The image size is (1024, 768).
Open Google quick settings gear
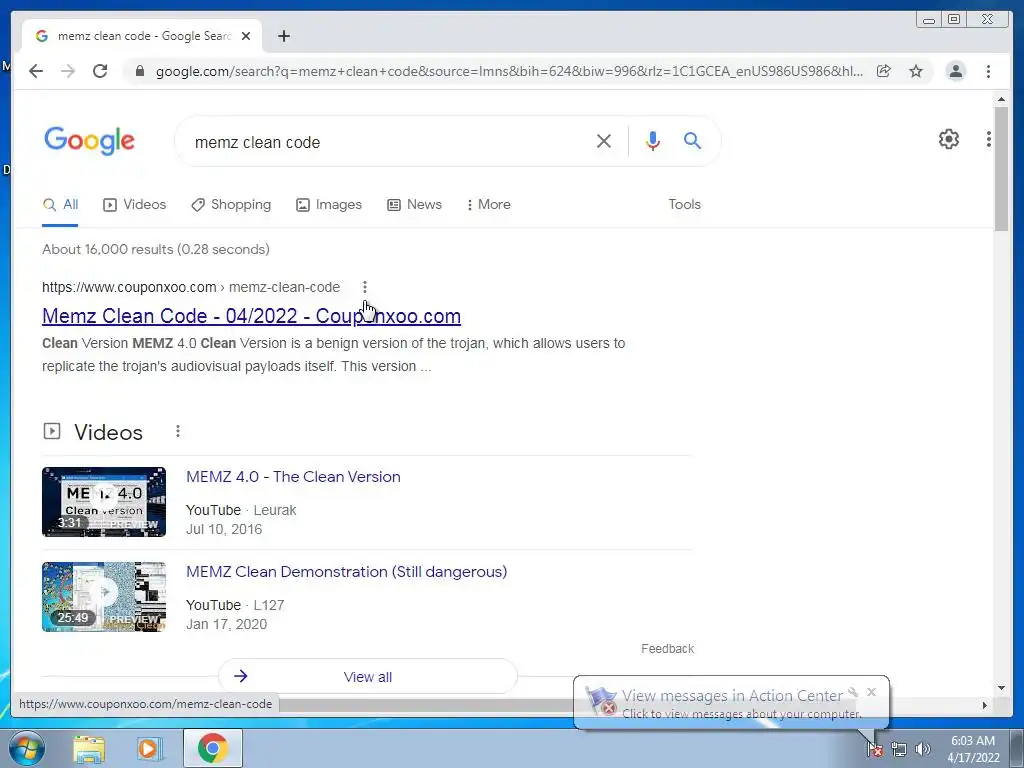coord(948,139)
